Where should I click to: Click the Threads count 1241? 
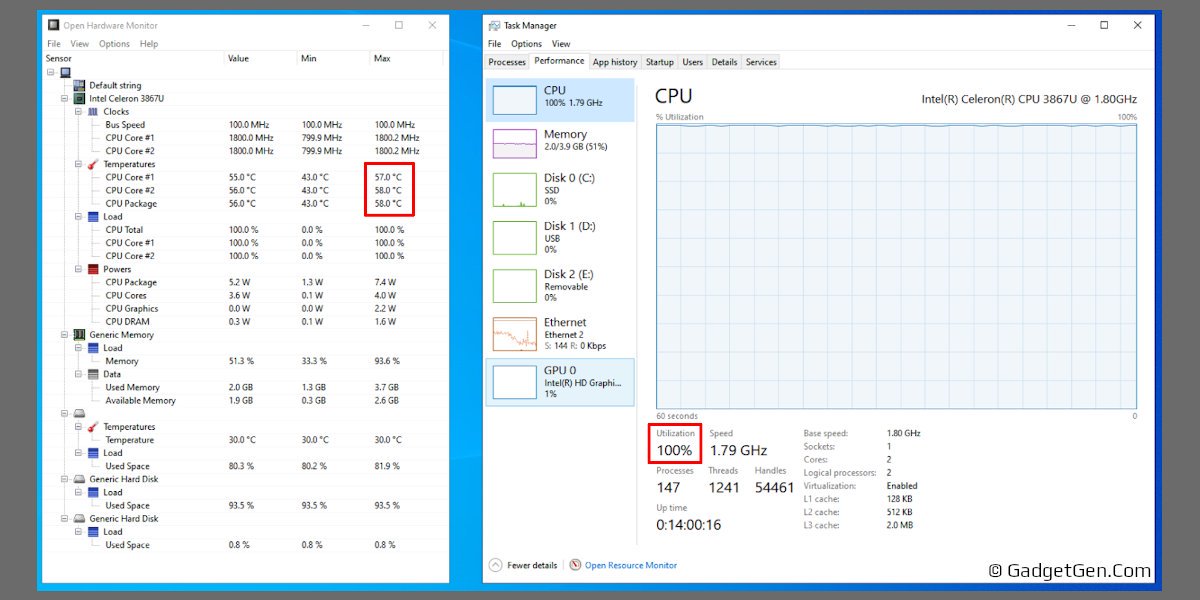pyautogui.click(x=724, y=487)
